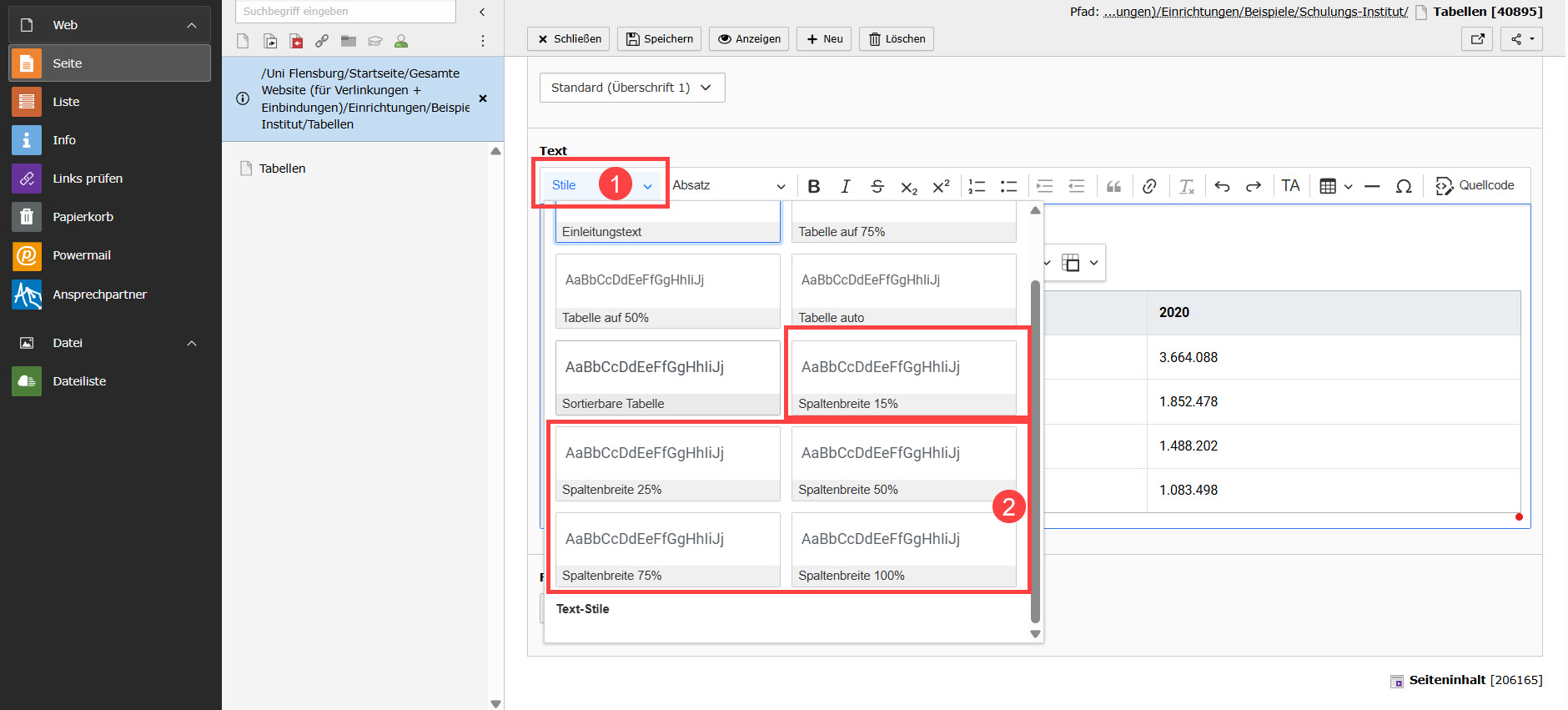
Task: Click the Speichern button
Action: tap(660, 39)
